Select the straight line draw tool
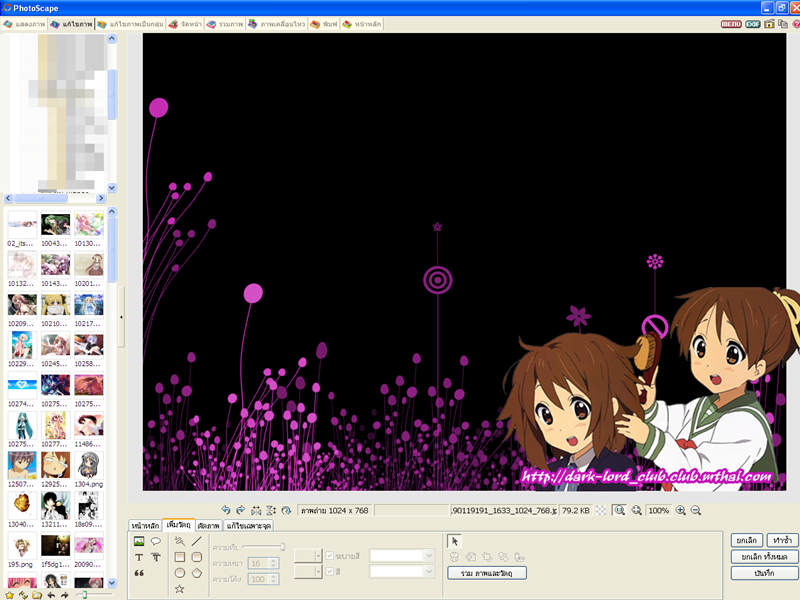The height and width of the screenshot is (600, 800). (196, 541)
